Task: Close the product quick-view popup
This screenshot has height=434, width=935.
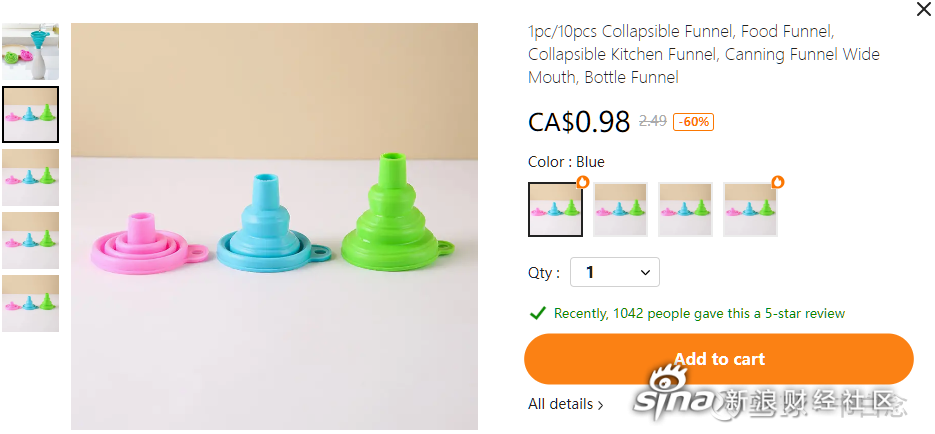Action: (923, 8)
